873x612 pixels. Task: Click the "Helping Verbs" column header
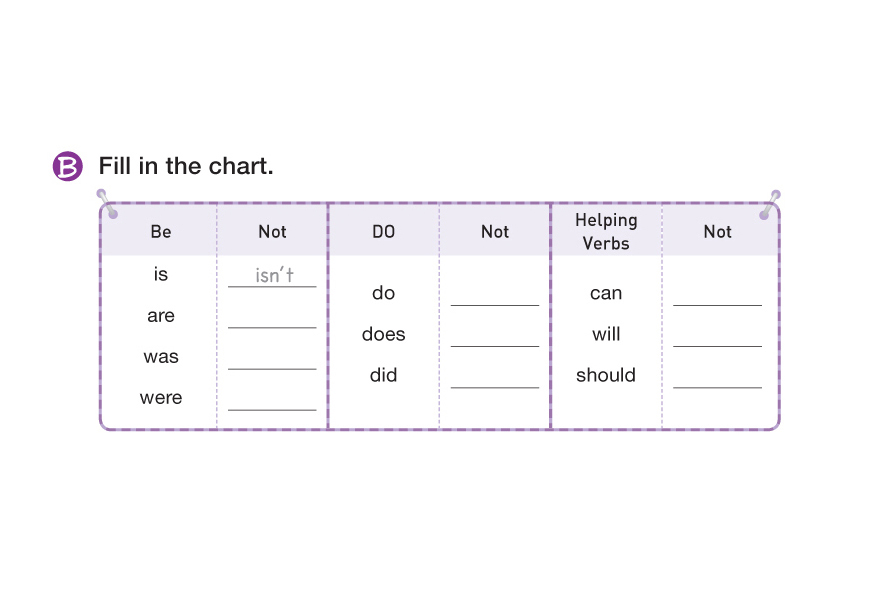click(606, 231)
